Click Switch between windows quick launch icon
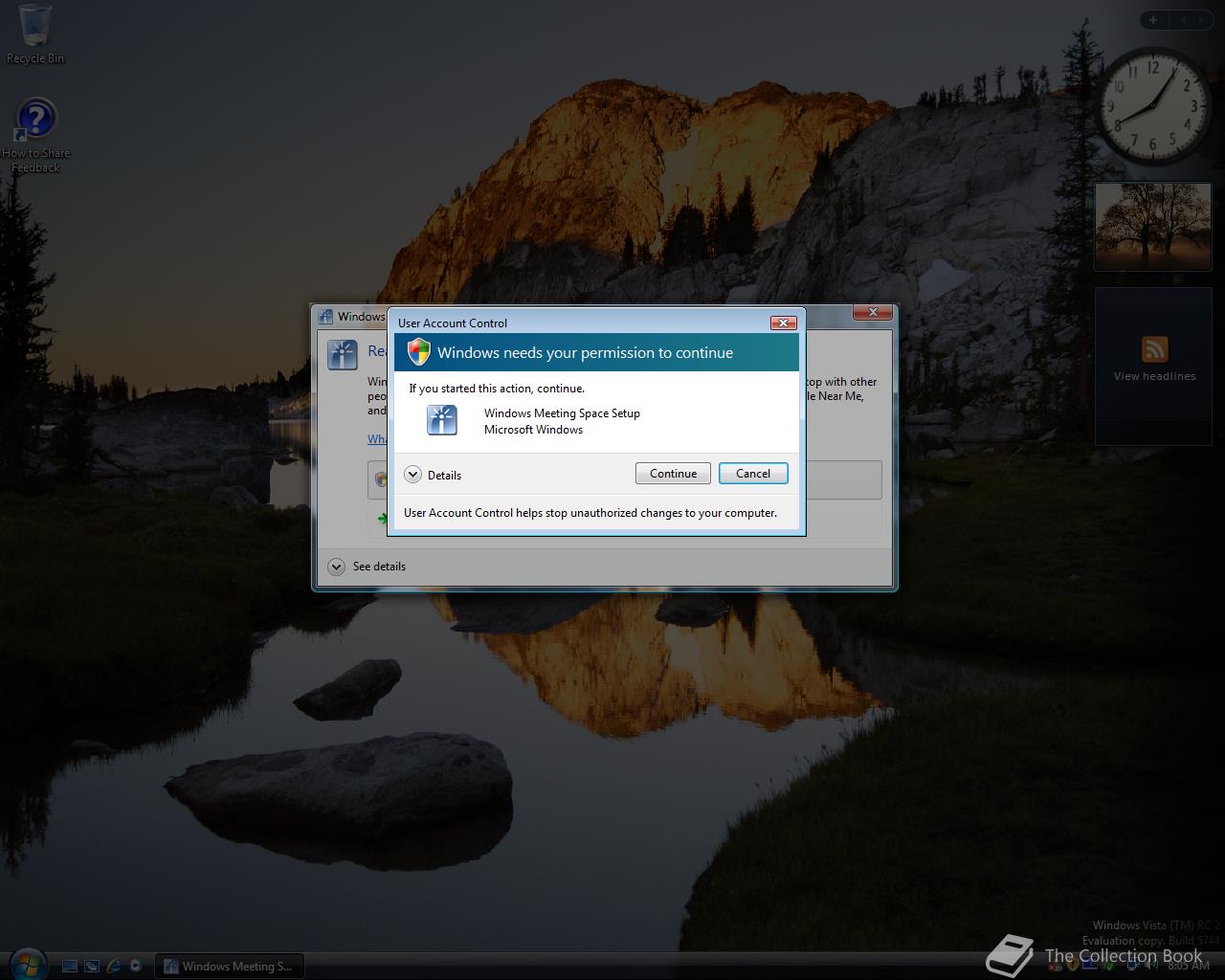The height and width of the screenshot is (980, 1225). pos(92,967)
